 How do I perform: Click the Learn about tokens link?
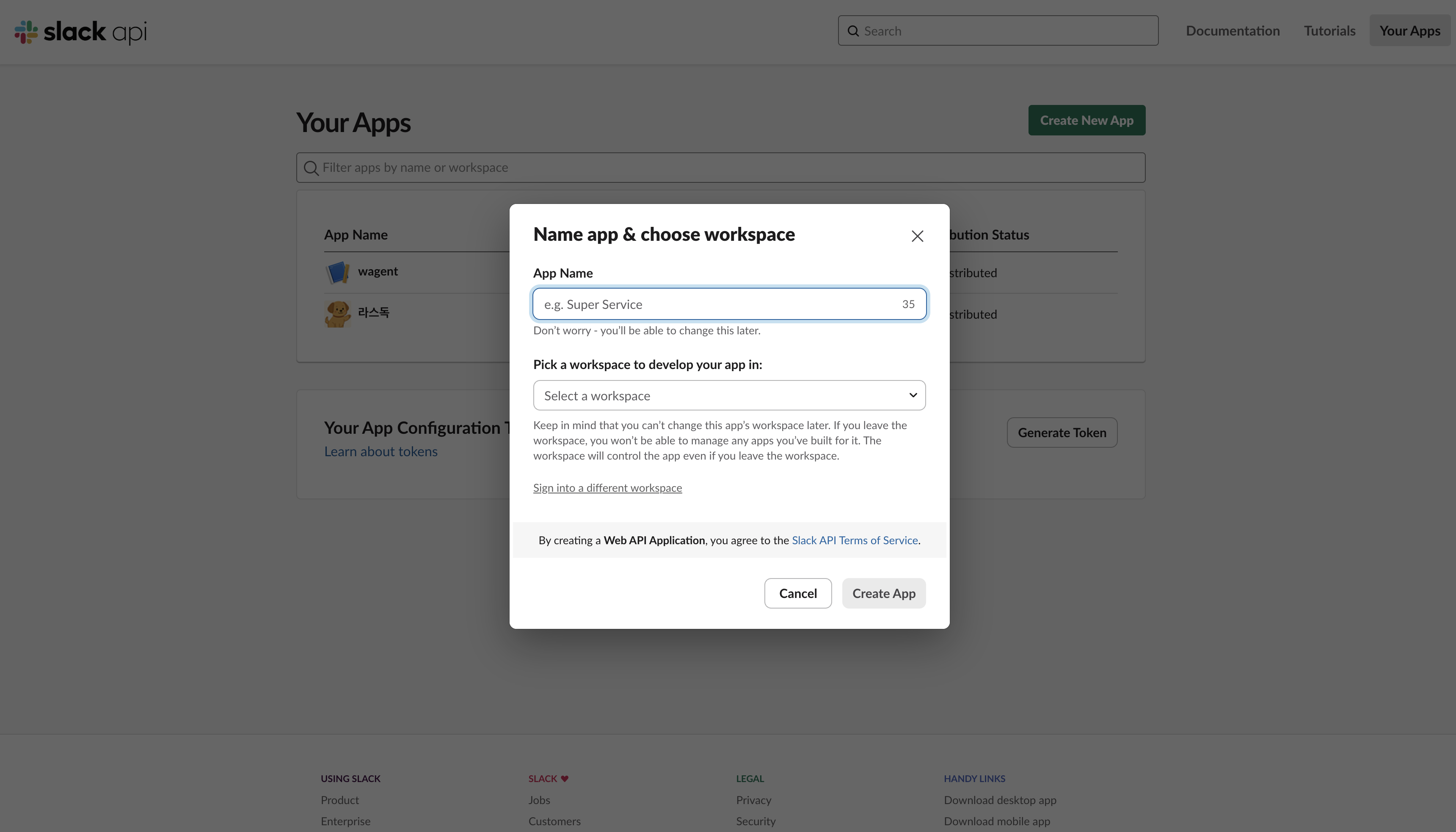point(381,452)
